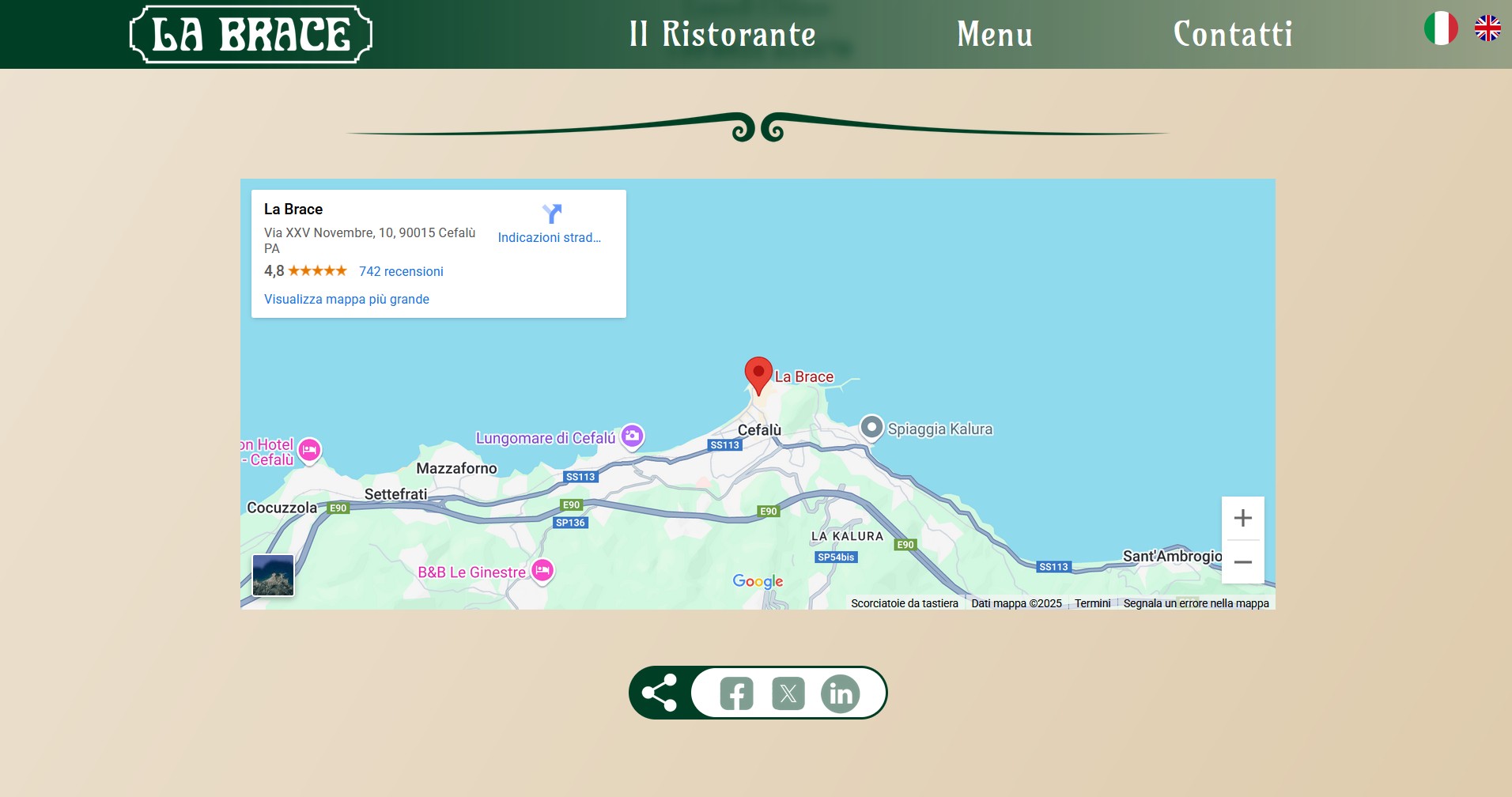Click the red La Brace map pin

tap(758, 376)
